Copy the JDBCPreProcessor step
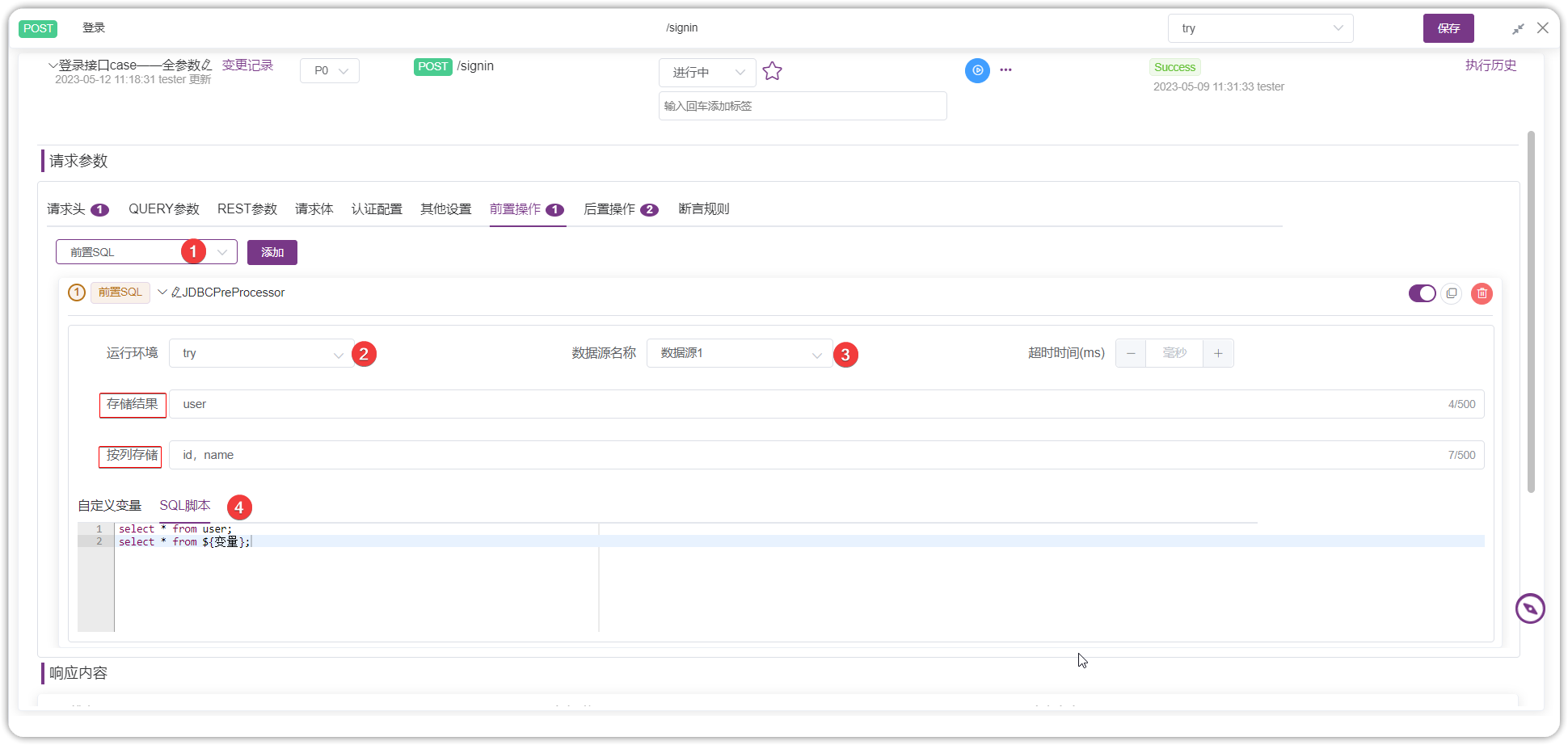 tap(1452, 293)
